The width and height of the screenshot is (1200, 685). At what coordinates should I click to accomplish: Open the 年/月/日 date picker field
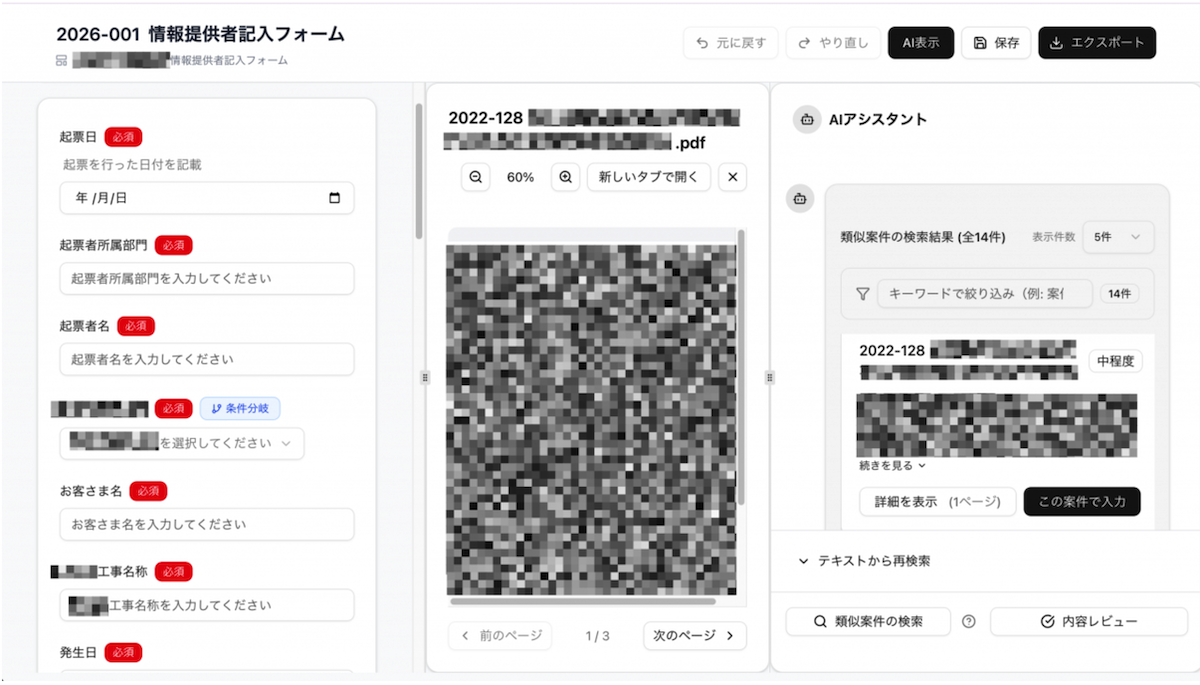[x=206, y=198]
